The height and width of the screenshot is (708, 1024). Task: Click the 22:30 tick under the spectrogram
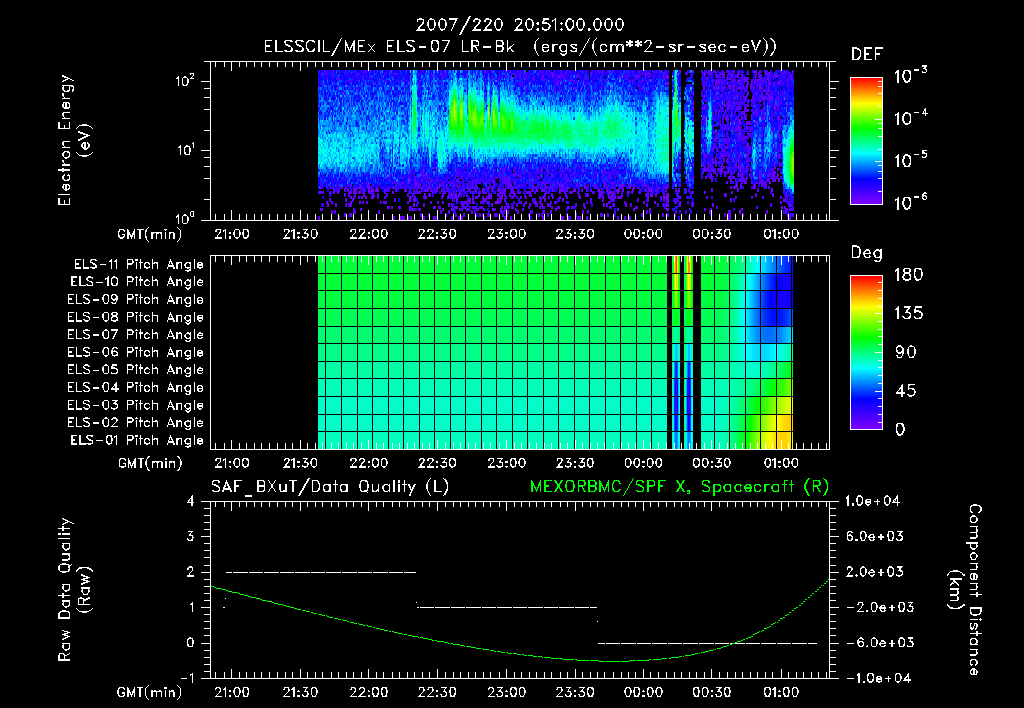tap(437, 234)
